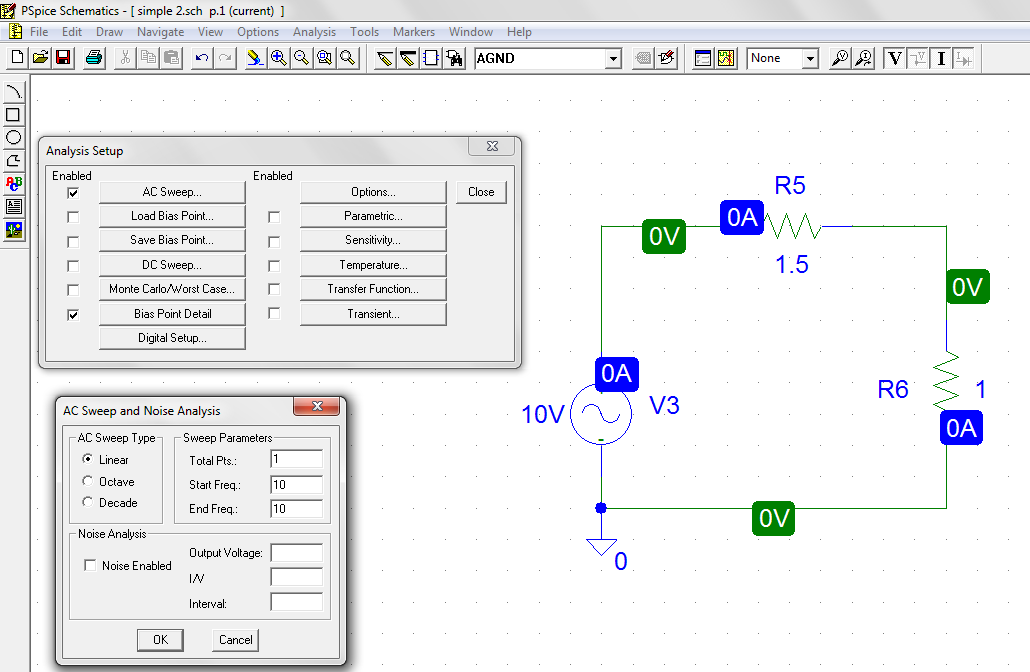Image resolution: width=1030 pixels, height=672 pixels.
Task: Click the Total Pts input field
Action: (296, 459)
